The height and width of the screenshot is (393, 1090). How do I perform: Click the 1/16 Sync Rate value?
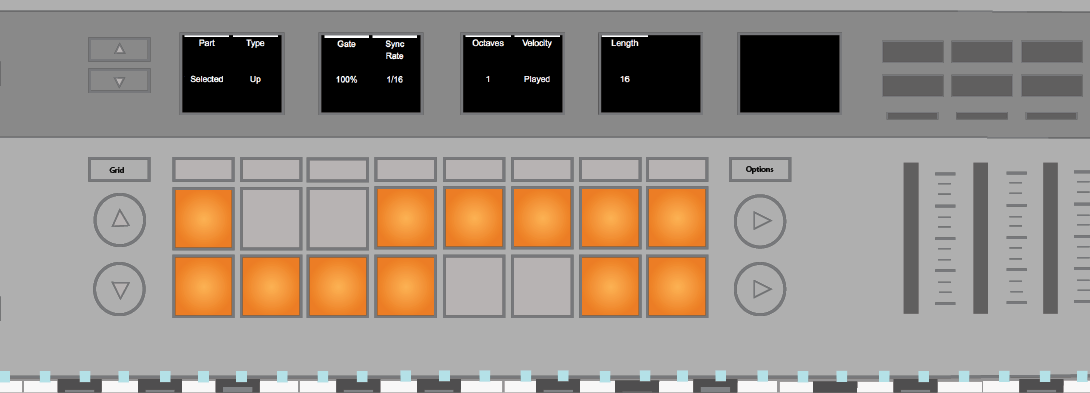[x=394, y=80]
